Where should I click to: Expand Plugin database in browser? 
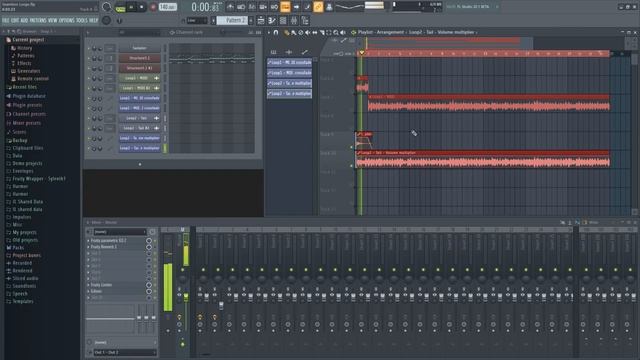click(29, 96)
